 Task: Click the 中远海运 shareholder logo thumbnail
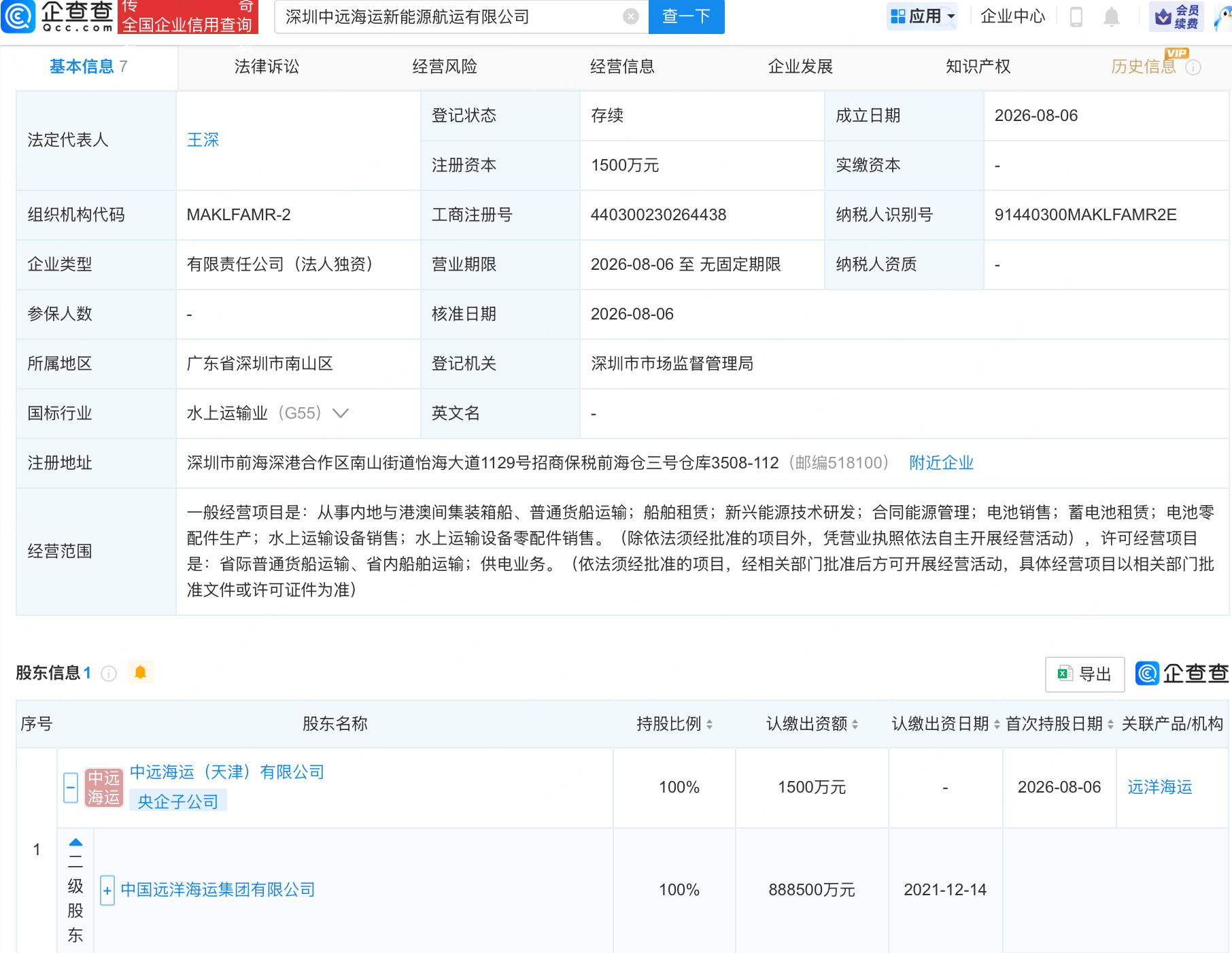[x=103, y=787]
